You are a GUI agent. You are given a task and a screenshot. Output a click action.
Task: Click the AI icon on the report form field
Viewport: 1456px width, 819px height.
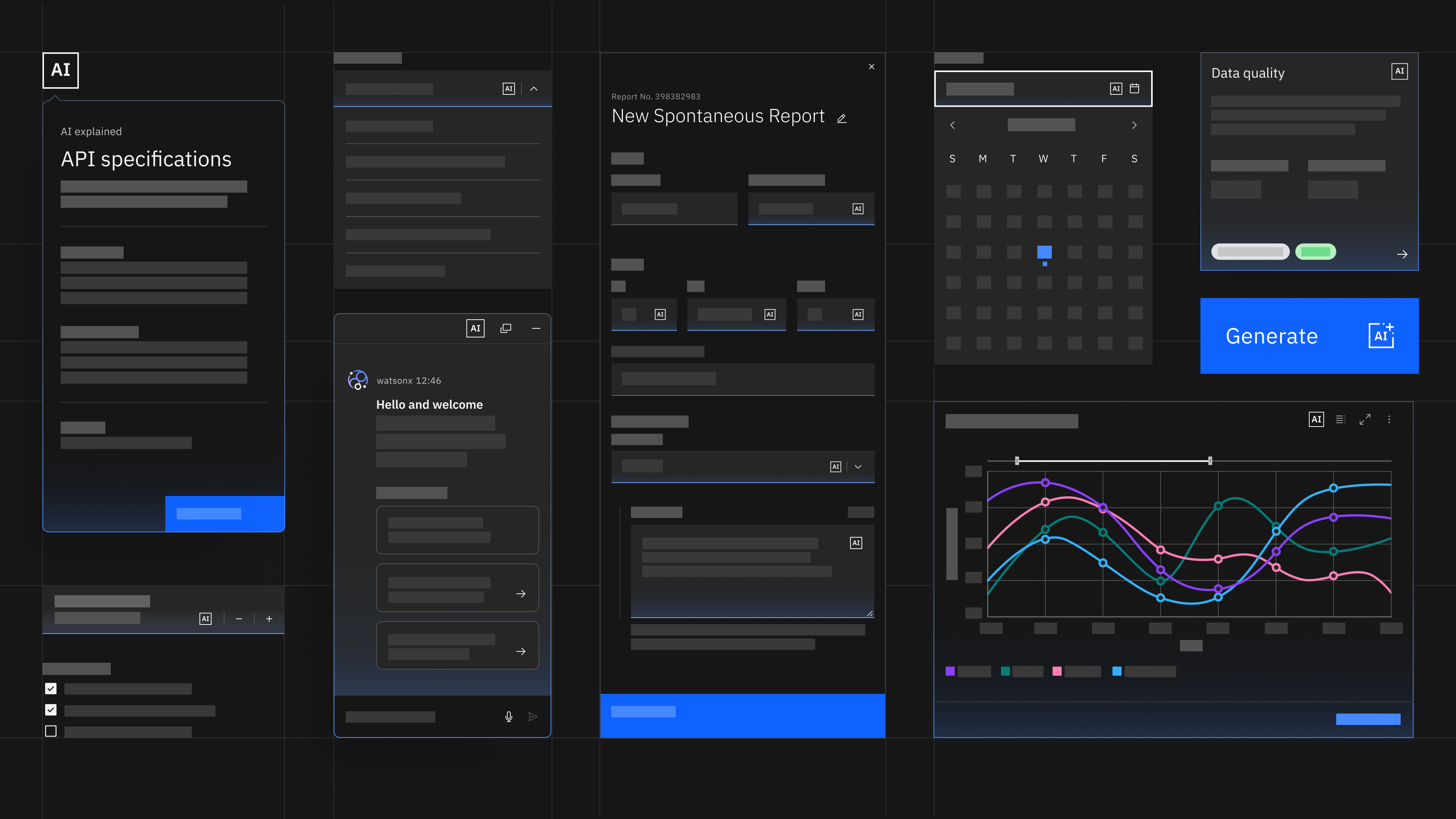pos(858,208)
